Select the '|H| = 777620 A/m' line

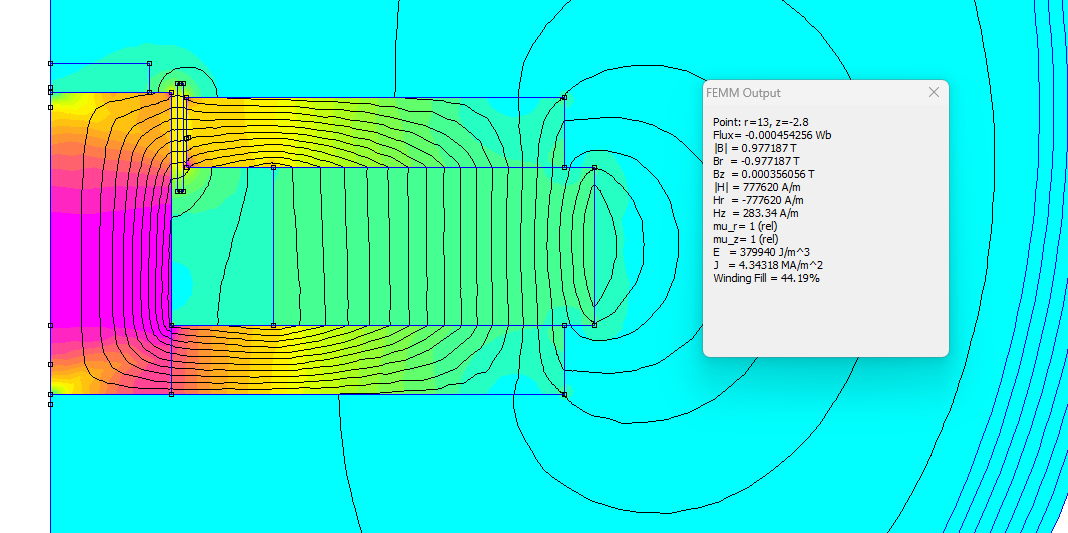[x=755, y=187]
